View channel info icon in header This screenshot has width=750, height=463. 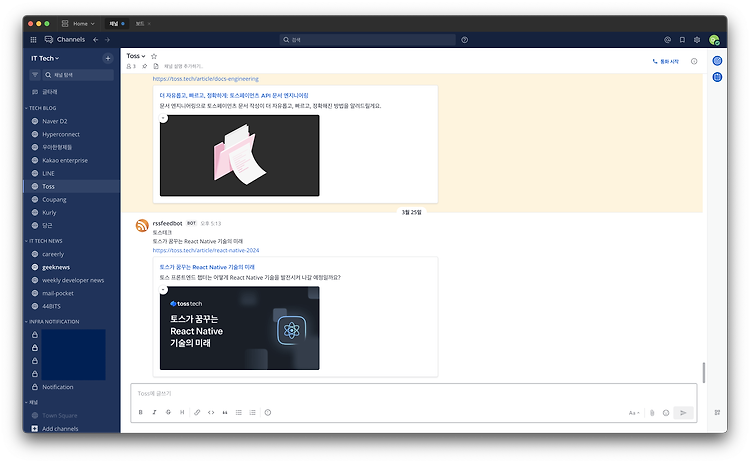tap(694, 61)
